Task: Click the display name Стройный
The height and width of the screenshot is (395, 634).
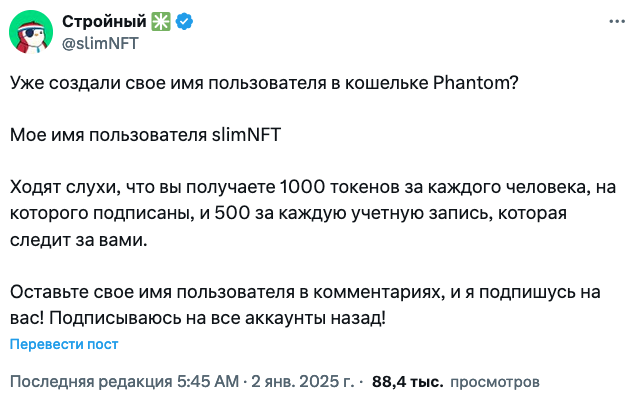Action: tap(104, 21)
